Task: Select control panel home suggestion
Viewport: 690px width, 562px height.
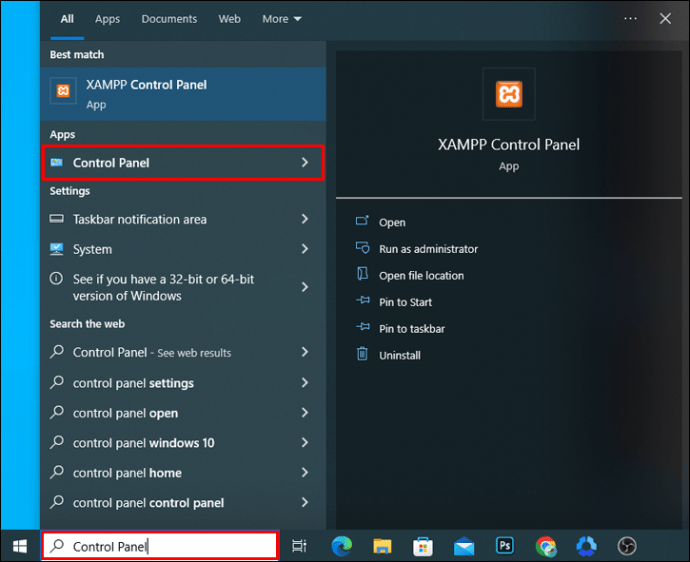Action: pyautogui.click(x=183, y=473)
